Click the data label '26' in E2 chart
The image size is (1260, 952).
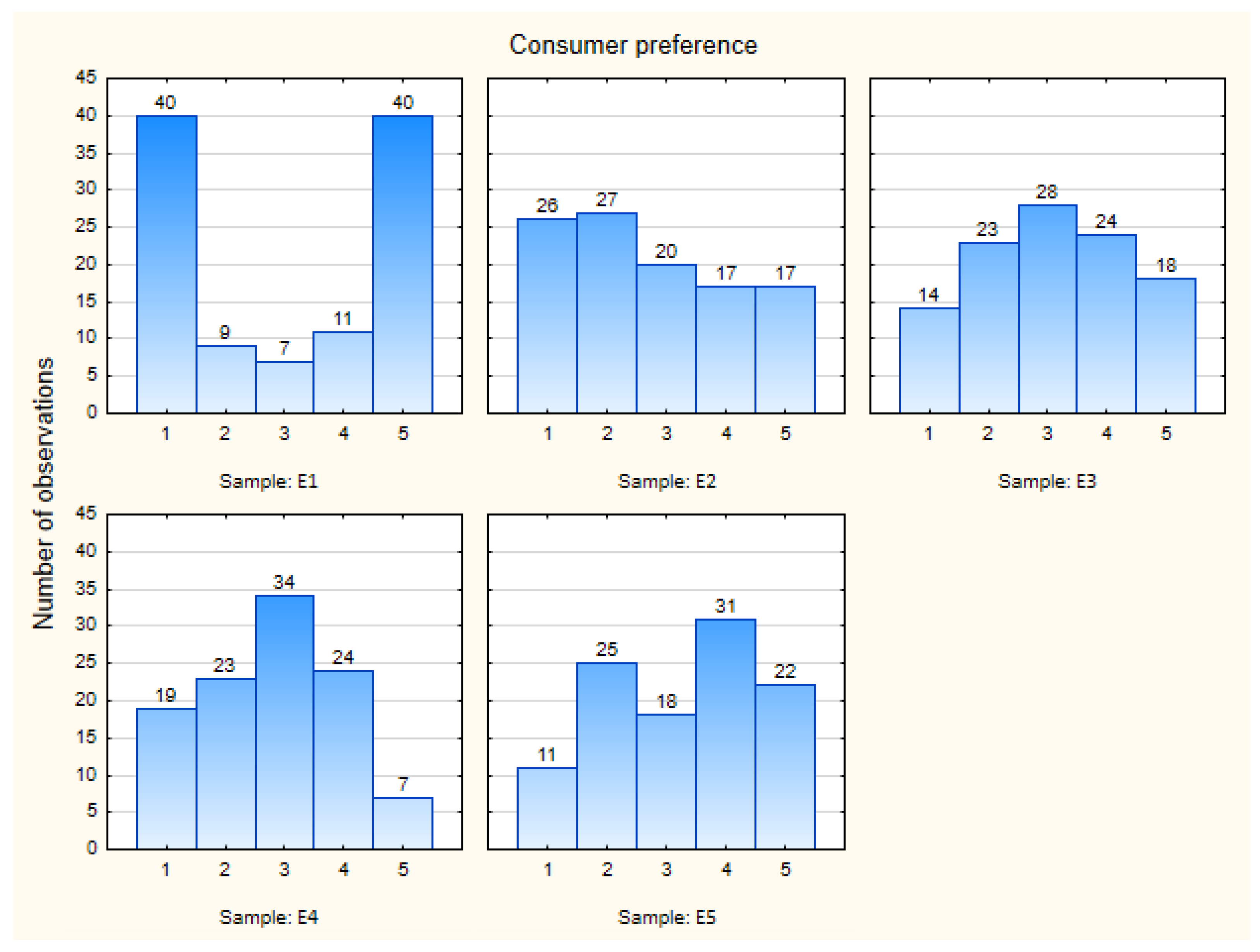pos(547,206)
